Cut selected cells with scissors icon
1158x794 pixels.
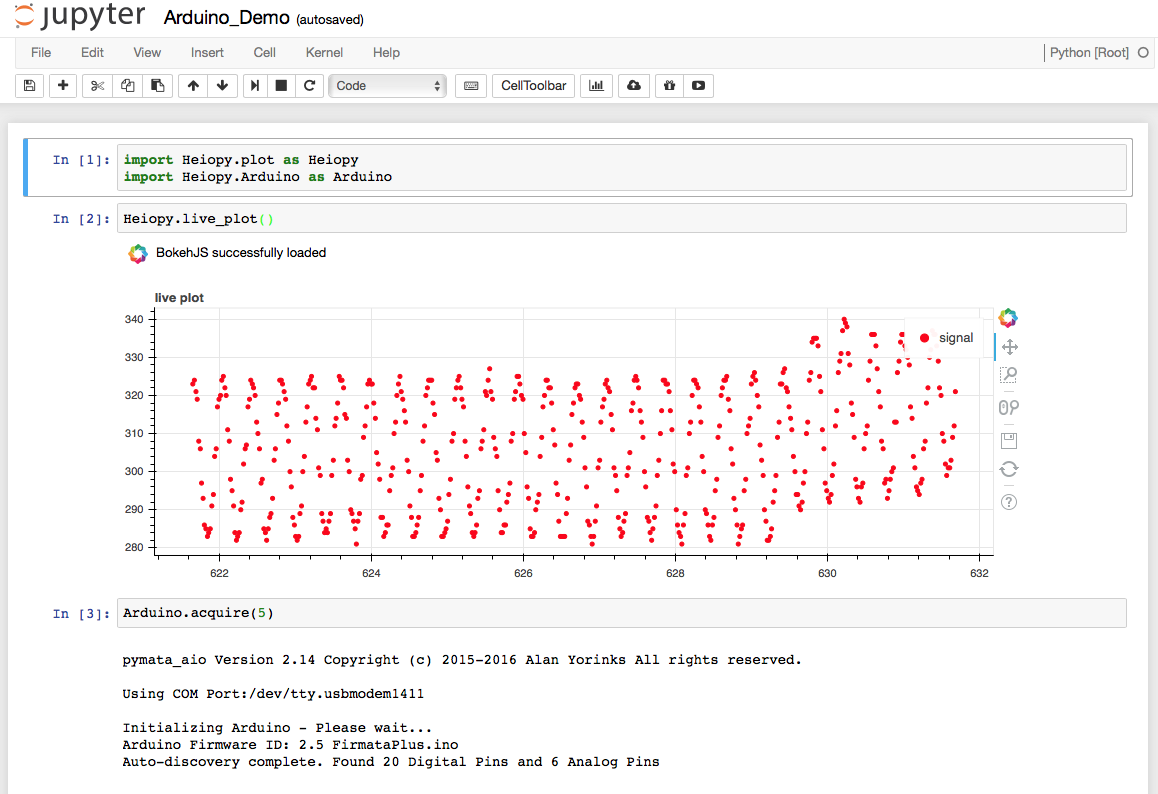[x=97, y=86]
